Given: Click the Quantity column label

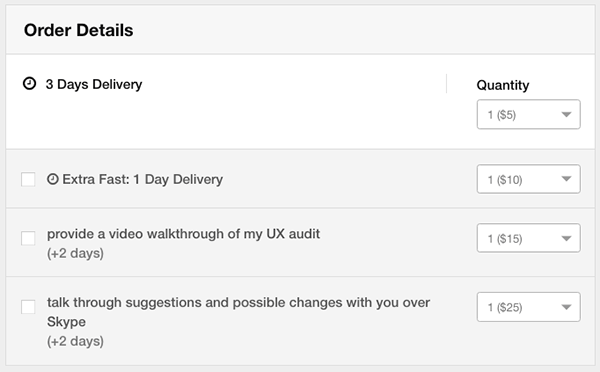Looking at the screenshot, I should [x=503, y=85].
